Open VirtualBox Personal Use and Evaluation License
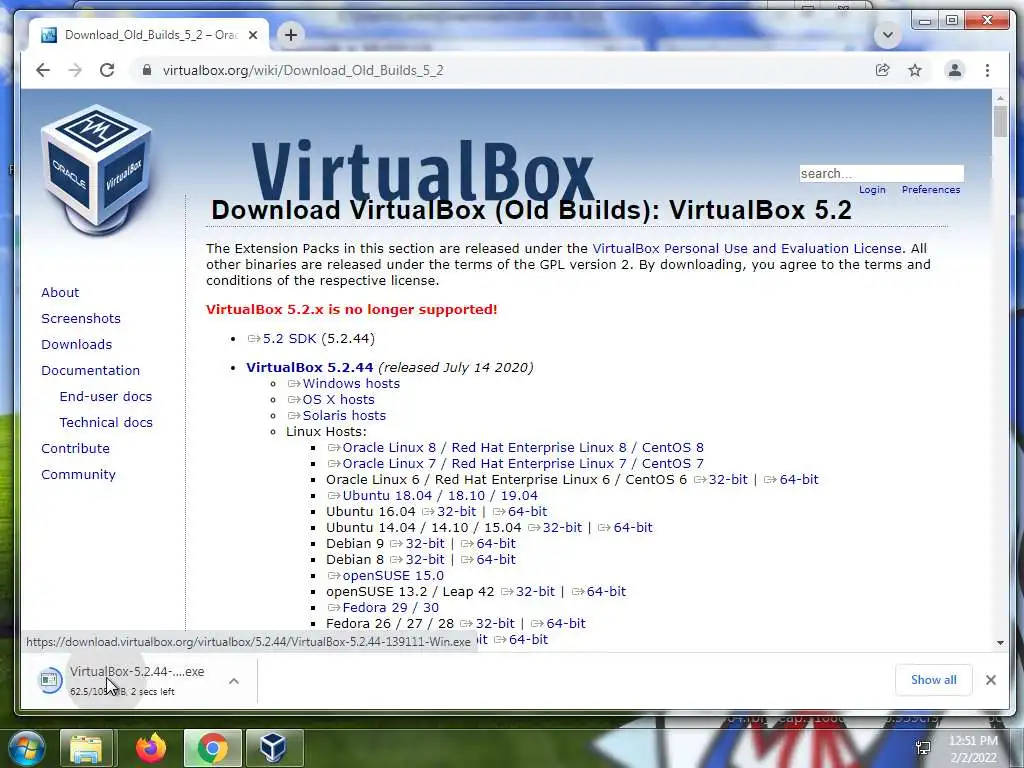This screenshot has height=768, width=1024. click(747, 248)
